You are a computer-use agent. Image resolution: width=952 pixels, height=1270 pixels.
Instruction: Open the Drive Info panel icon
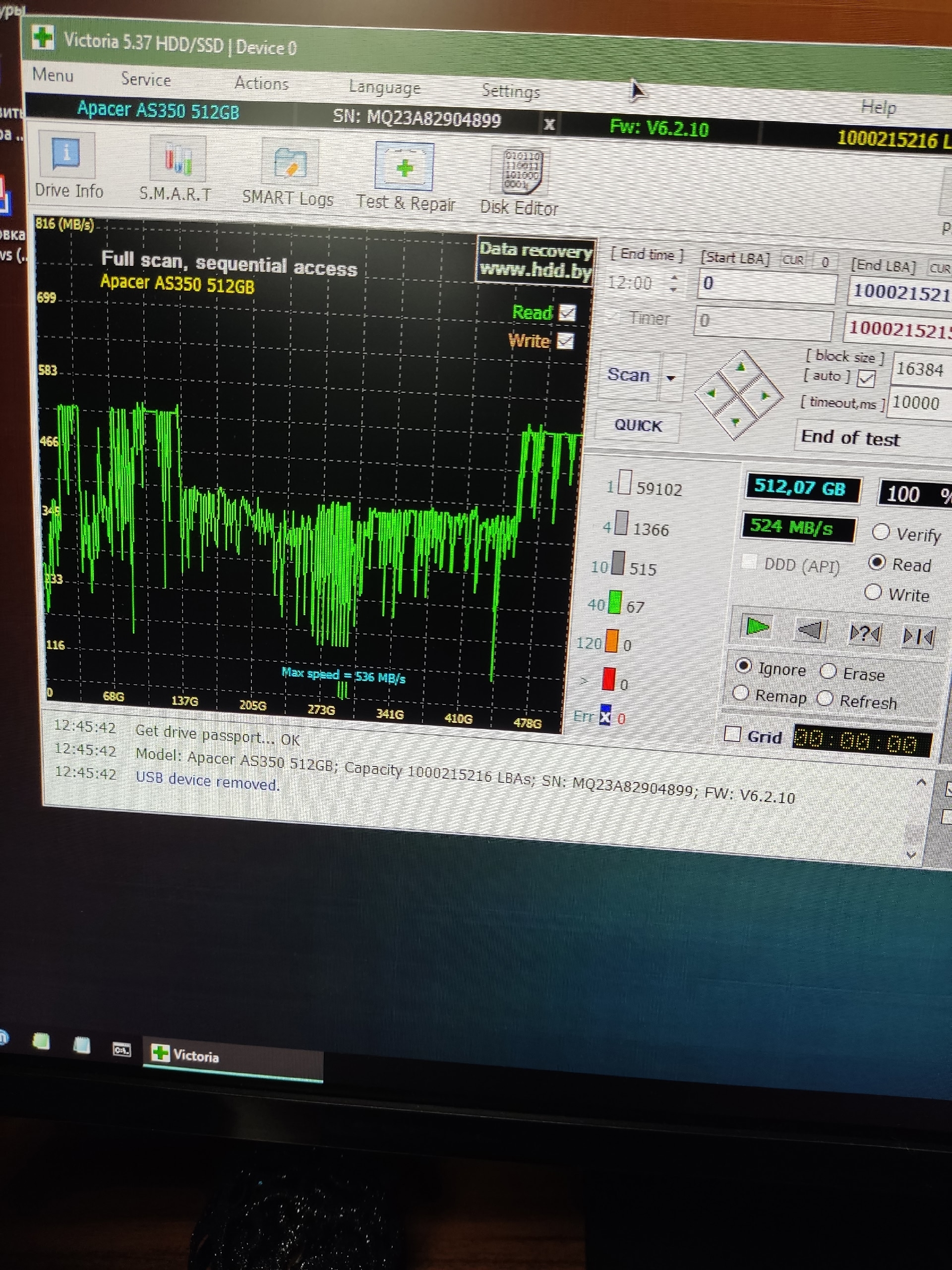point(67,156)
